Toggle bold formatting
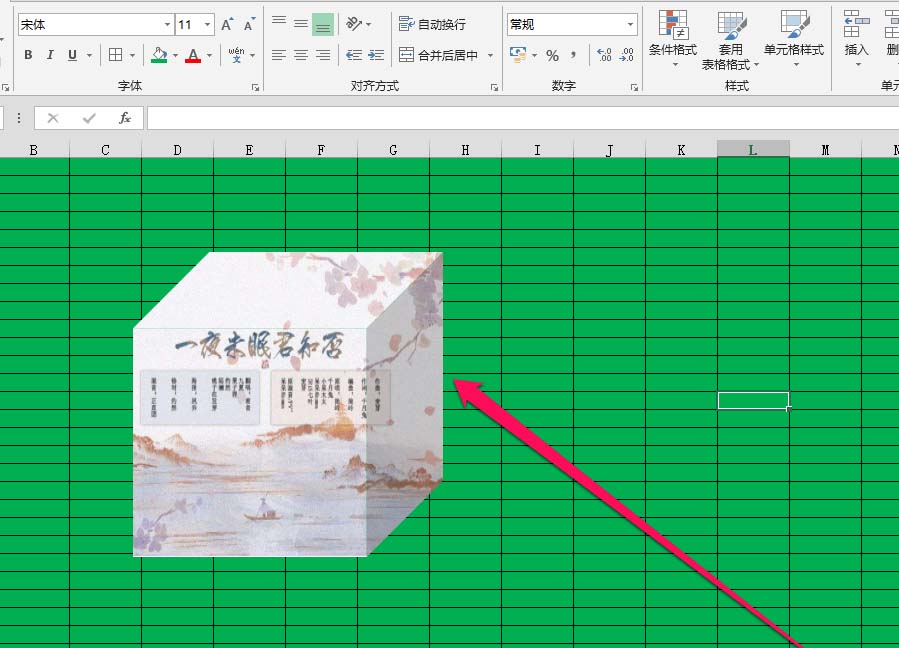899x648 pixels. click(27, 55)
